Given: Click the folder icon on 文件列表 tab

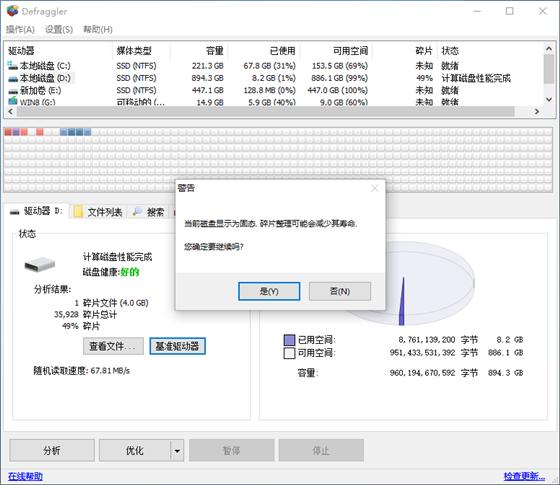Looking at the screenshot, I should (x=78, y=211).
